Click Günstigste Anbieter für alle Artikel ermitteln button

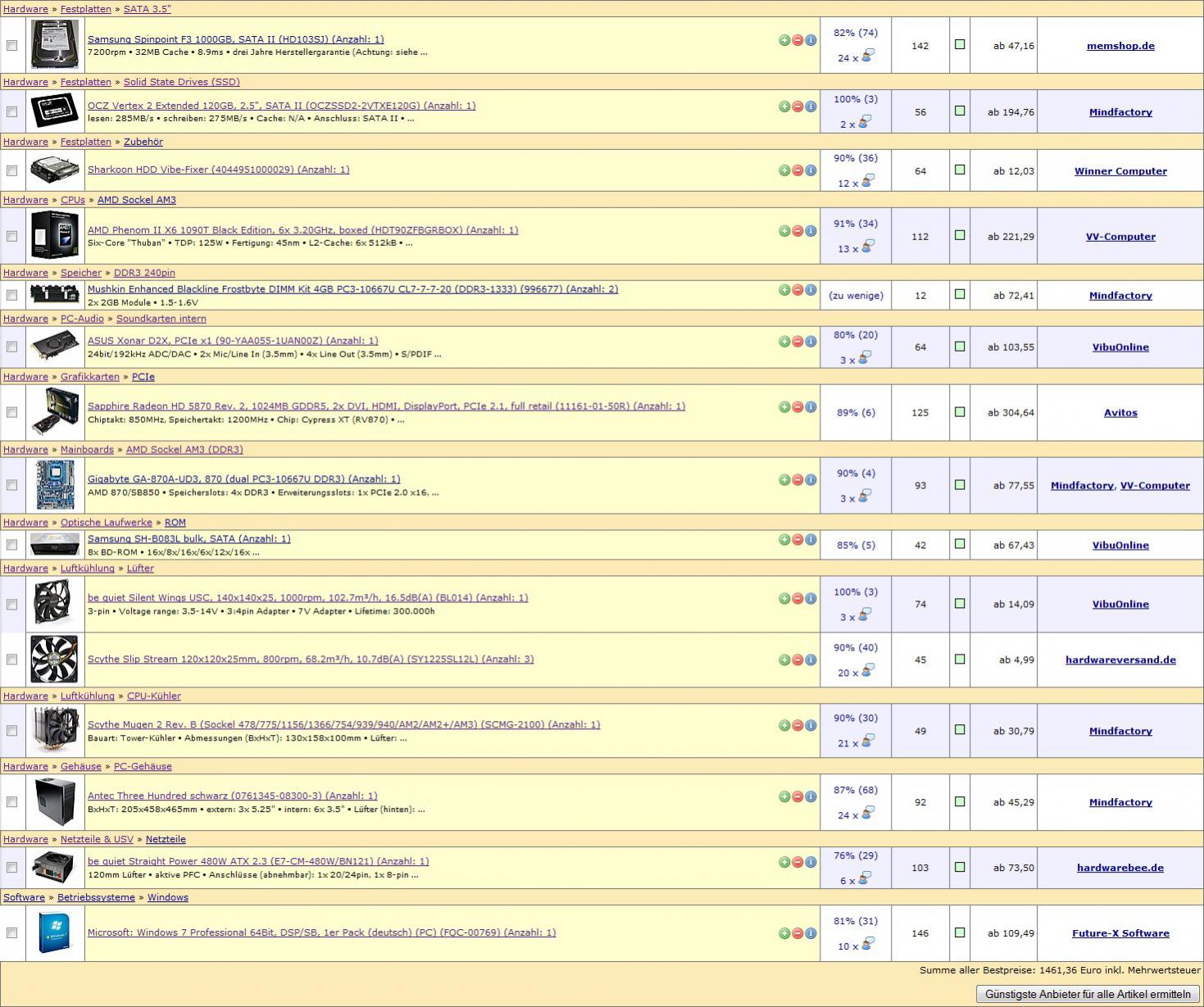1087,994
